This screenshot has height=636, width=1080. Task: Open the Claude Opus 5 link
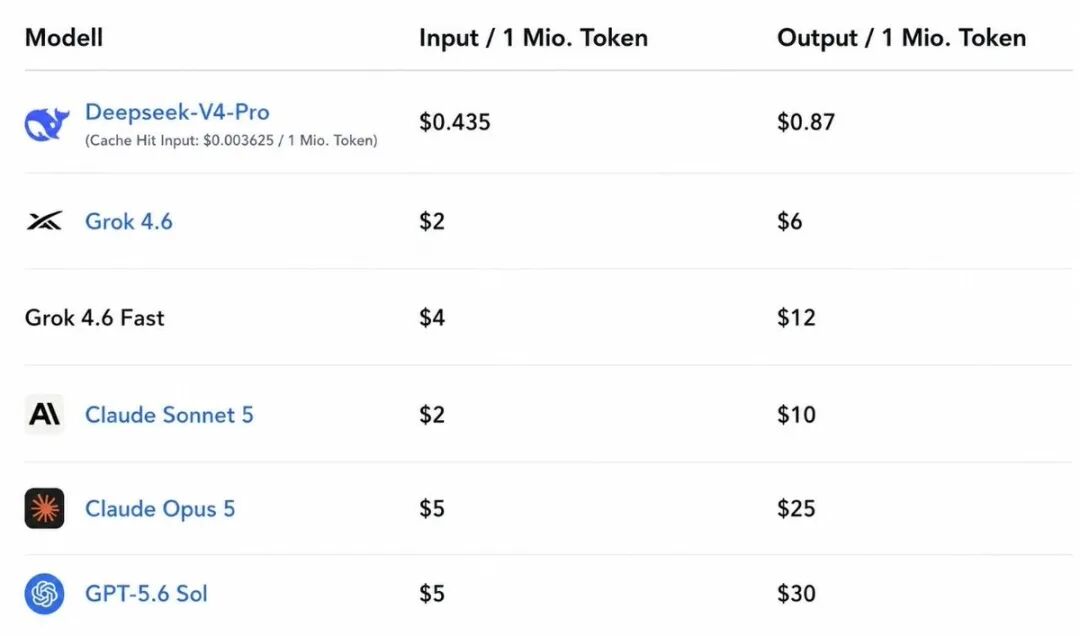pyautogui.click(x=160, y=509)
